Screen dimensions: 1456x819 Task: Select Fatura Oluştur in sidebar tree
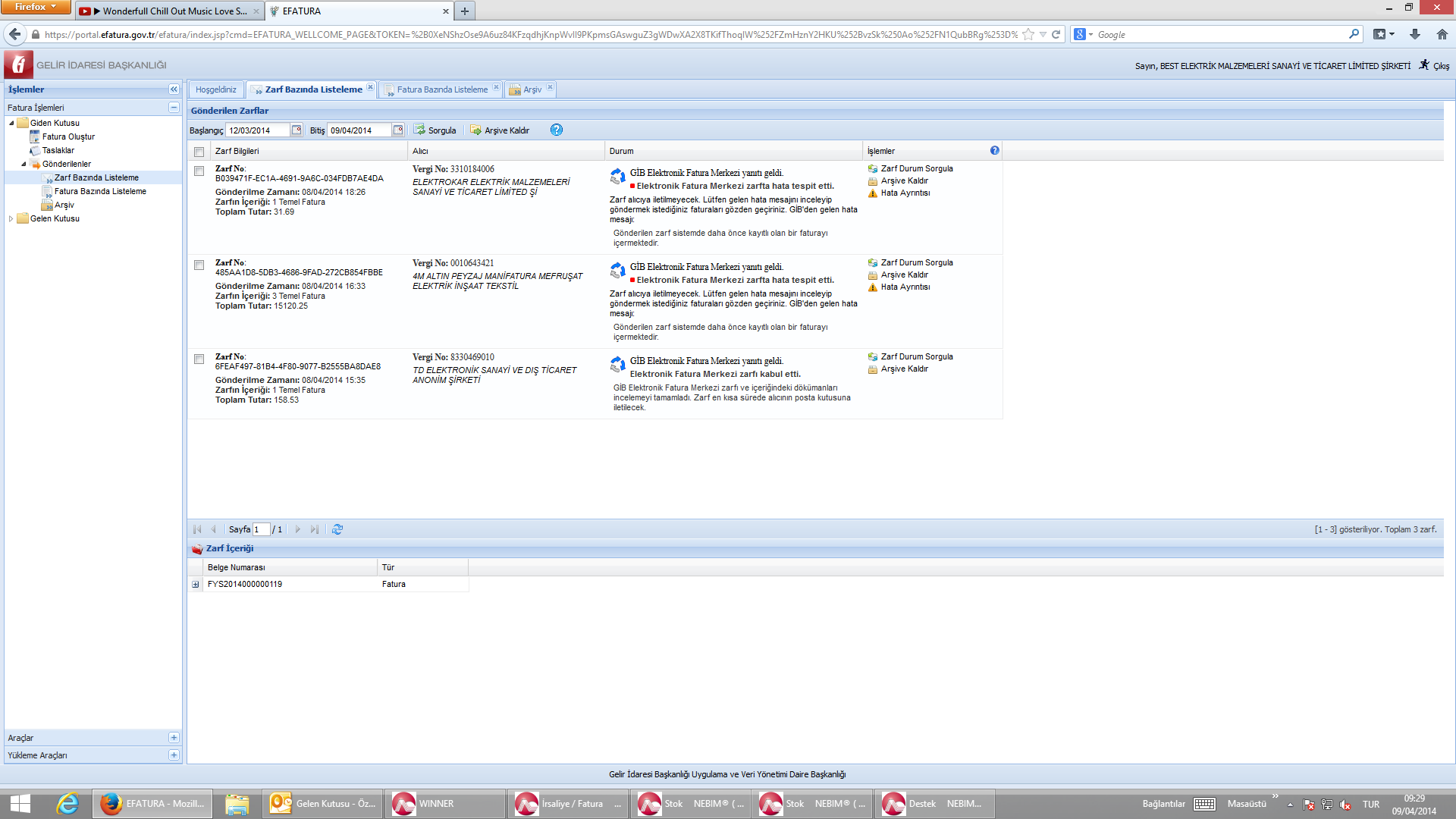click(68, 136)
